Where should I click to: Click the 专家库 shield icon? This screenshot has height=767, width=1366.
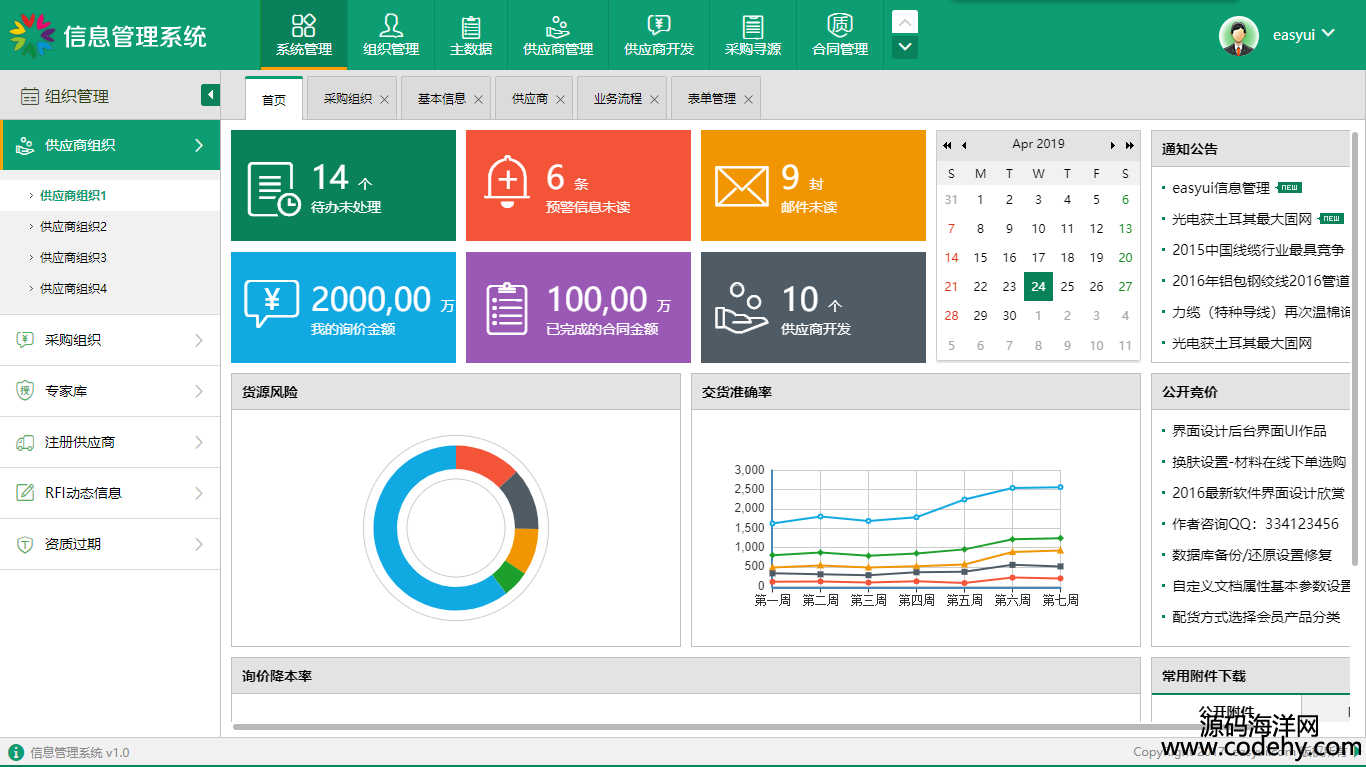[x=26, y=391]
